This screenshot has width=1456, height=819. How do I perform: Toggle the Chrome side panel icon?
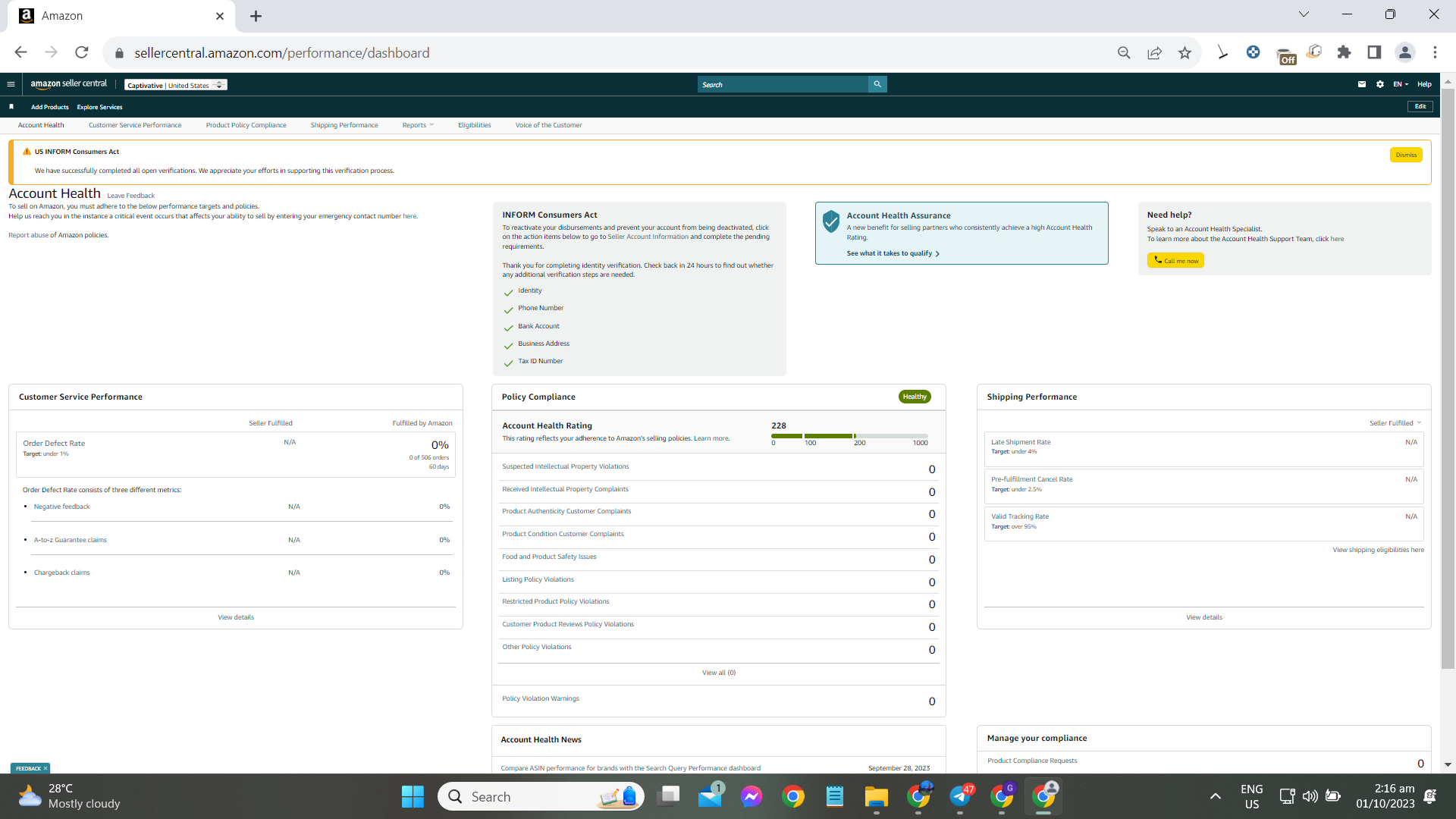coord(1374,52)
